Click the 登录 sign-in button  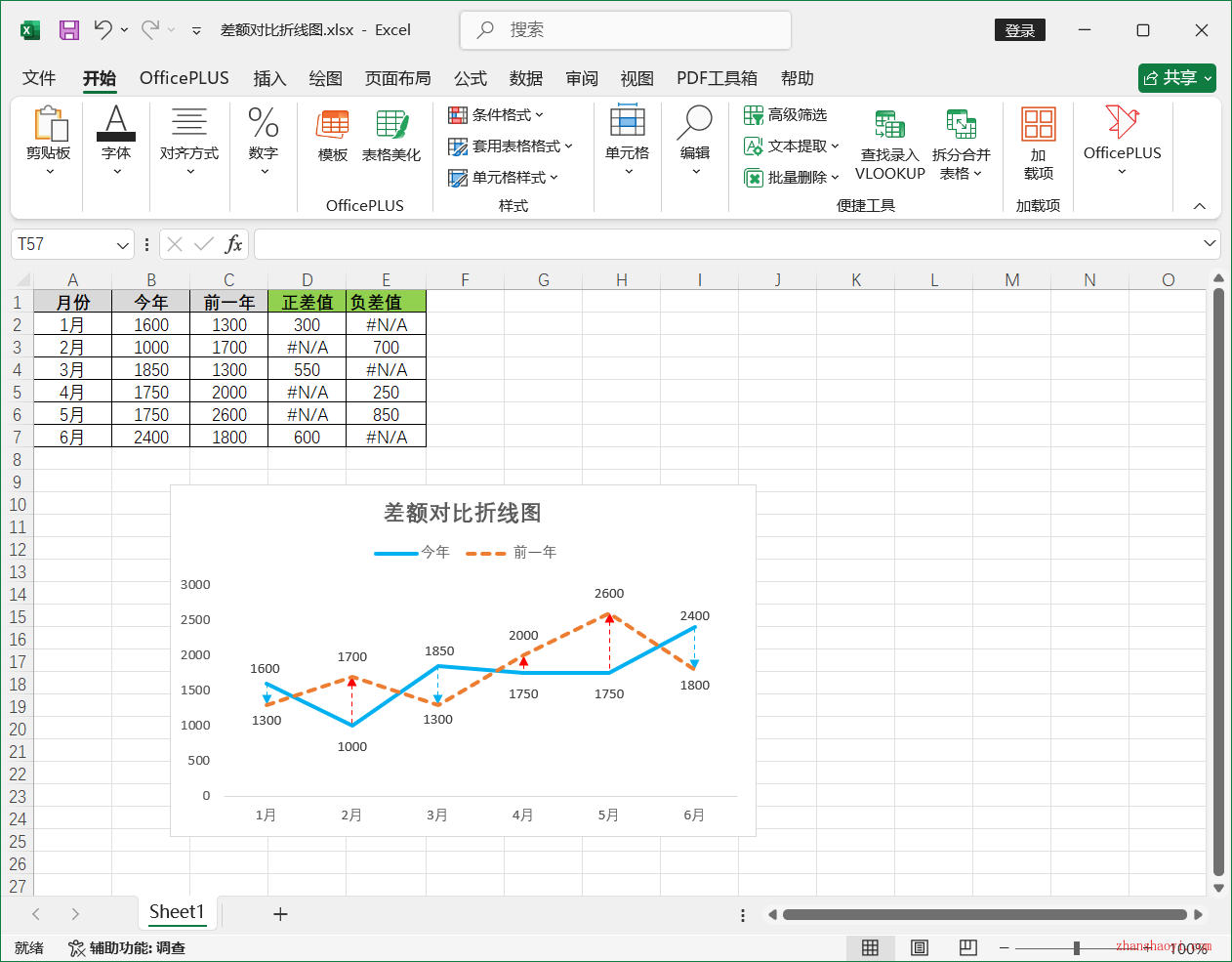click(1019, 29)
